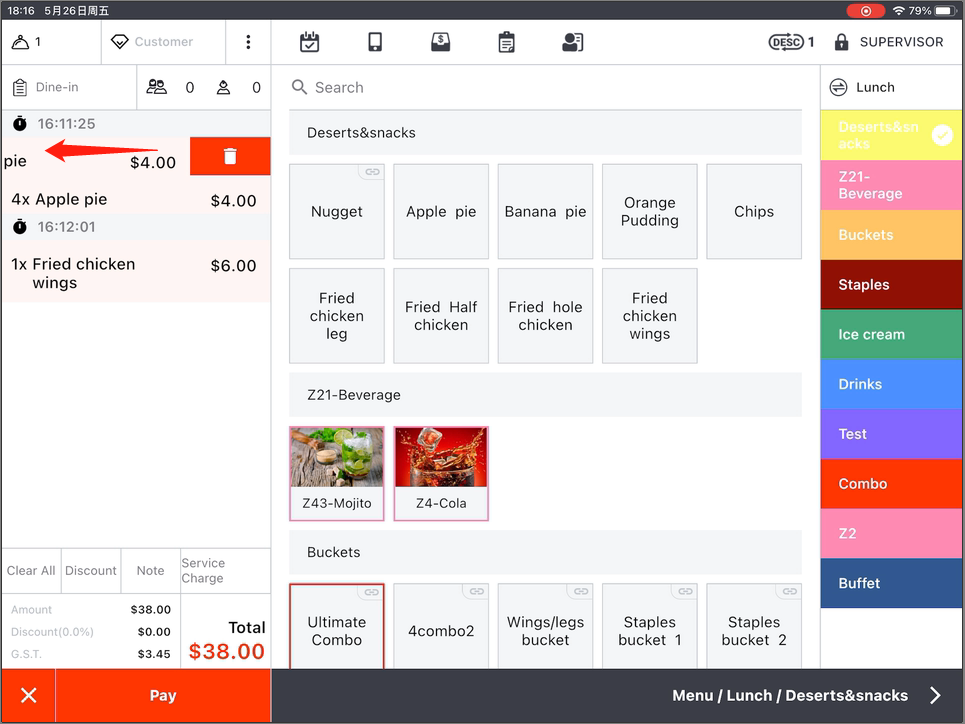Select the yellow Deserts&snacks category
The width and height of the screenshot is (965, 724).
(x=891, y=135)
